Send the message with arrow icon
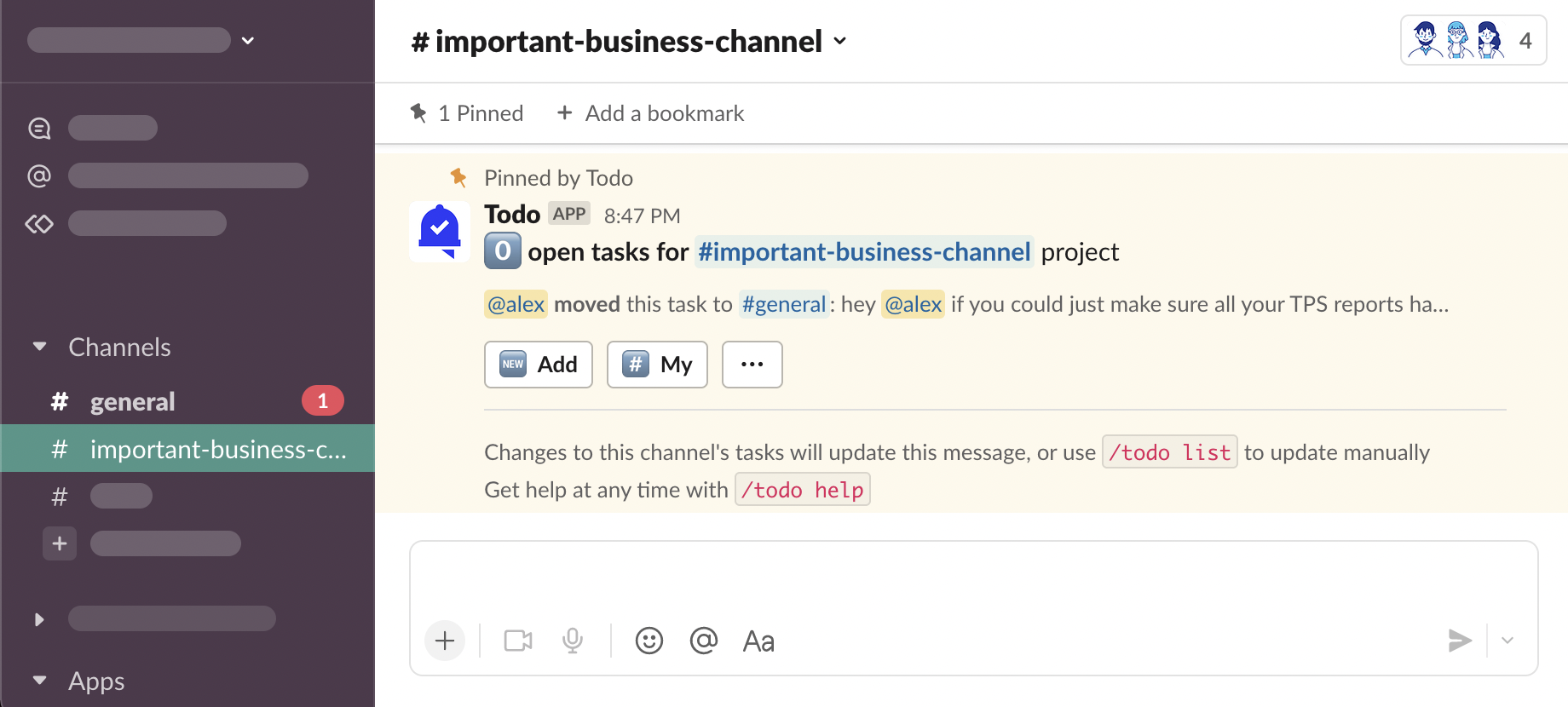This screenshot has width=1568, height=707. pos(1460,641)
